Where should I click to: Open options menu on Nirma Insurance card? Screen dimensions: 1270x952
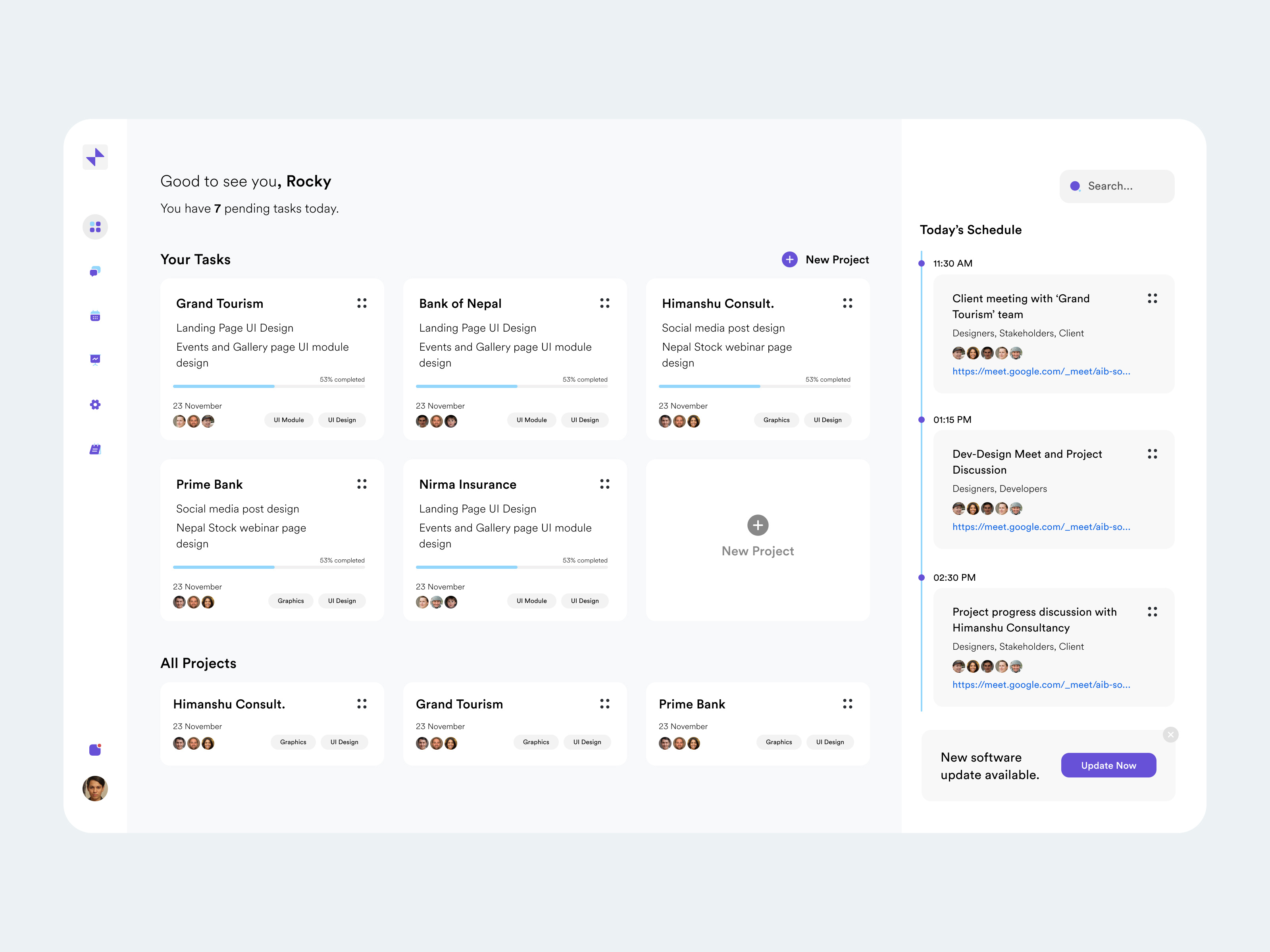(604, 484)
